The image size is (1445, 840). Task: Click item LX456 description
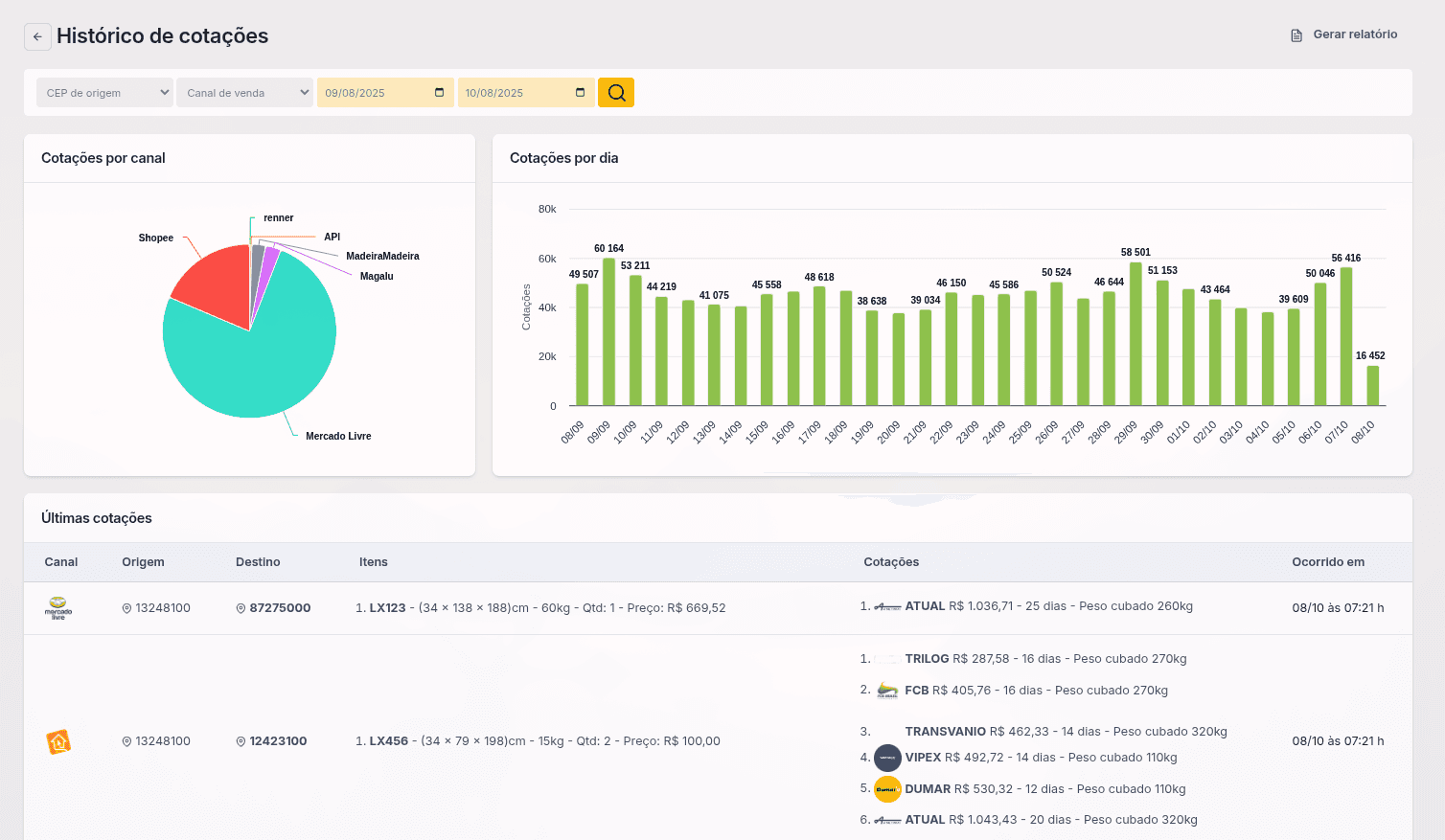click(x=544, y=741)
